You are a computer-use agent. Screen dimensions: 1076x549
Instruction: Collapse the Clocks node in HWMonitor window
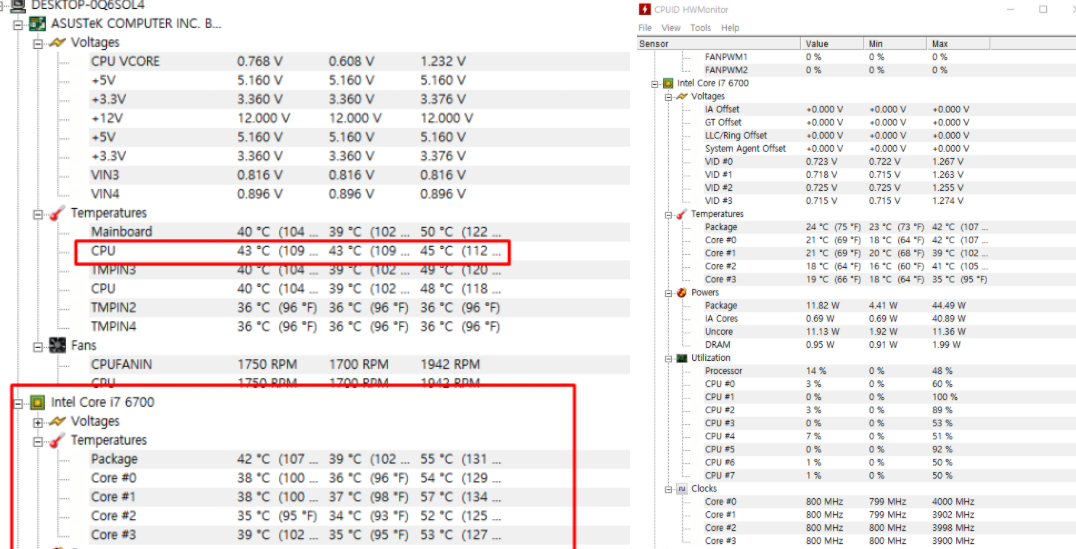[668, 489]
